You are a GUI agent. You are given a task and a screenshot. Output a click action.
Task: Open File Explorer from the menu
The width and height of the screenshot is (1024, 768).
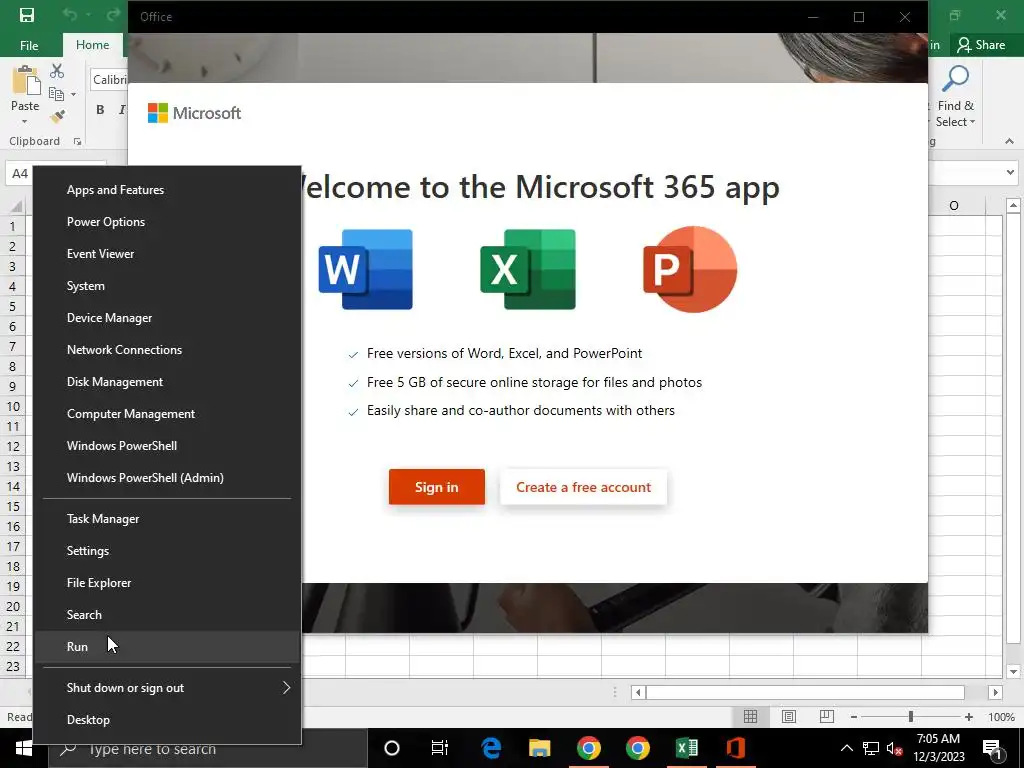coord(167,583)
